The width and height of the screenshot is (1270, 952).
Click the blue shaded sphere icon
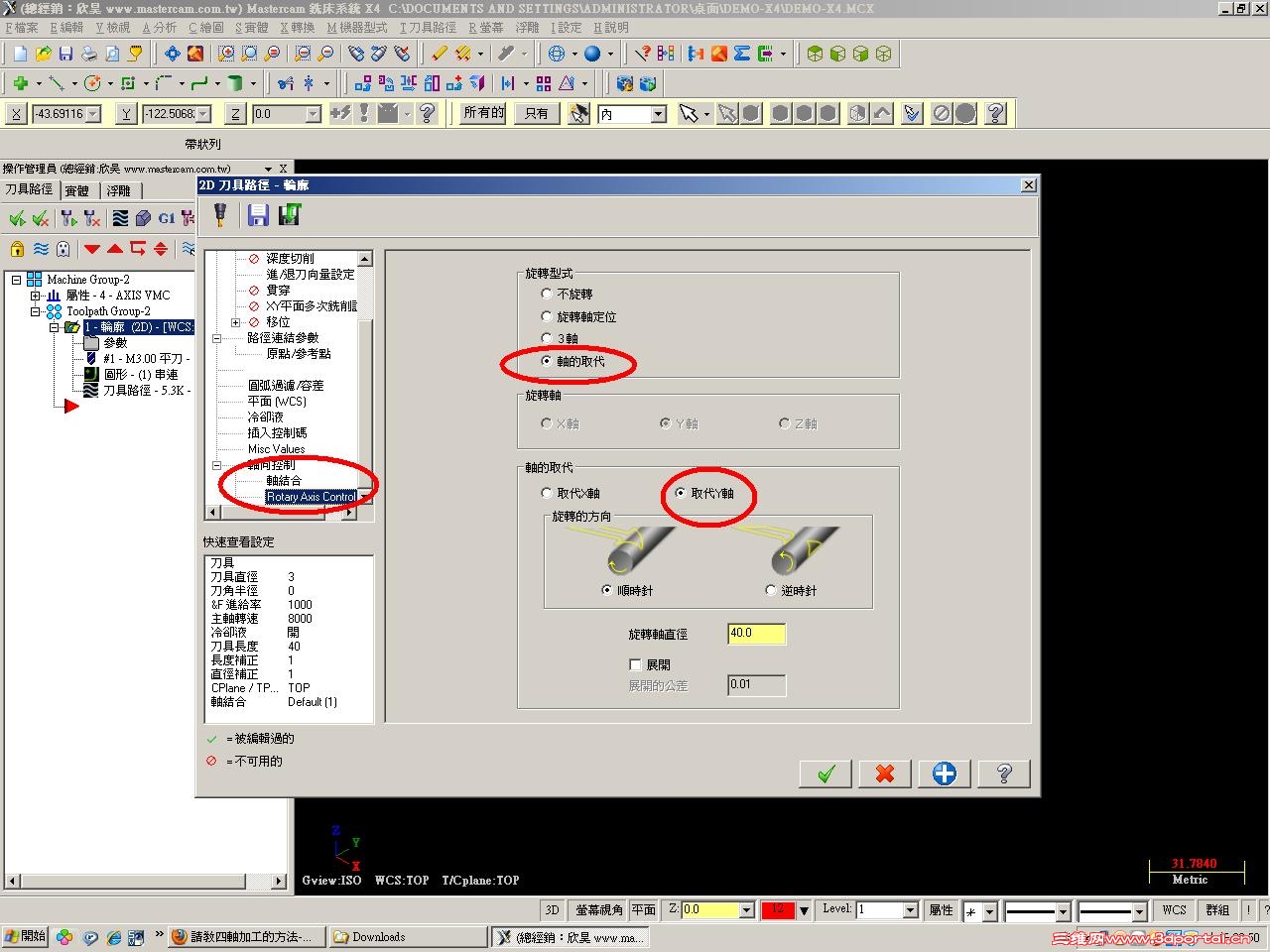pyautogui.click(x=592, y=54)
